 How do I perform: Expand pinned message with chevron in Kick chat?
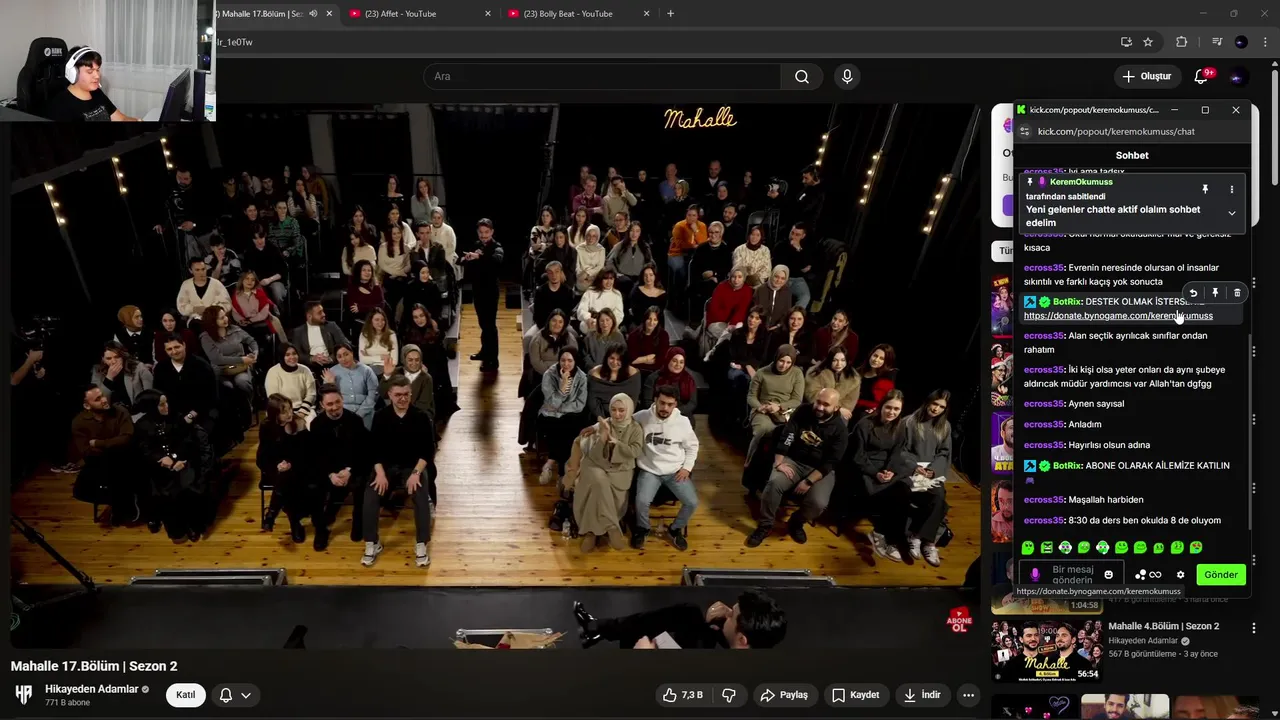pyautogui.click(x=1232, y=213)
